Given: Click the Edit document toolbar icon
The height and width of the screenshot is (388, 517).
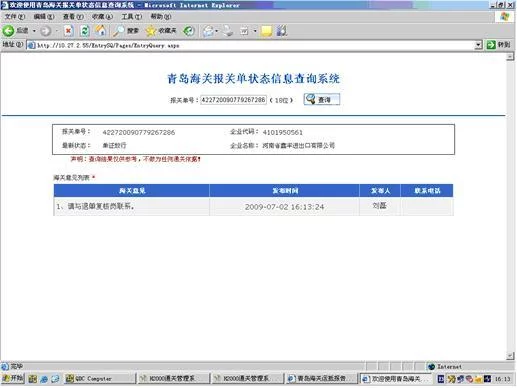Looking at the screenshot, I should tap(244, 31).
